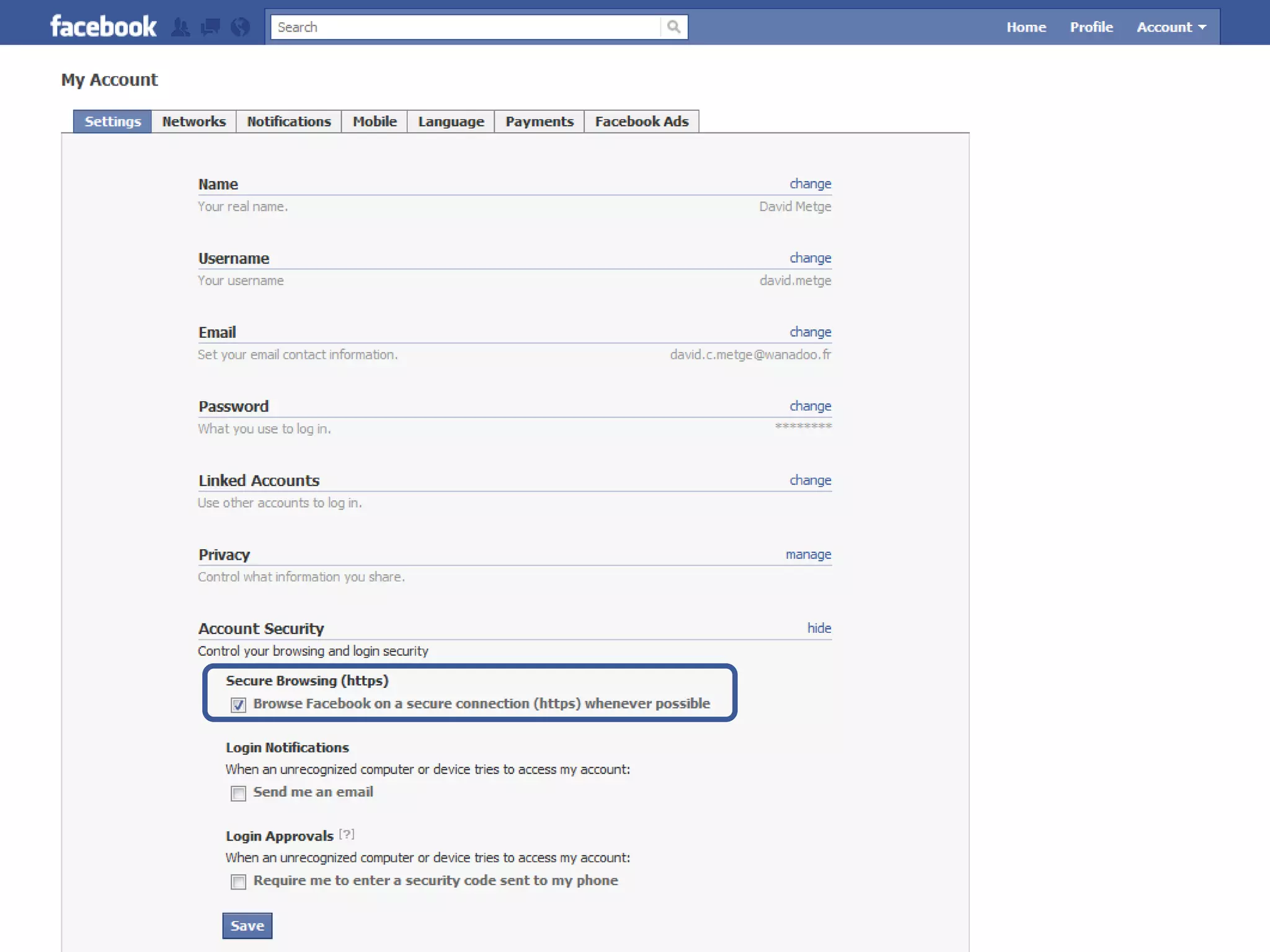Open the Facebook Ads tab
This screenshot has width=1270, height=952.
(x=642, y=121)
